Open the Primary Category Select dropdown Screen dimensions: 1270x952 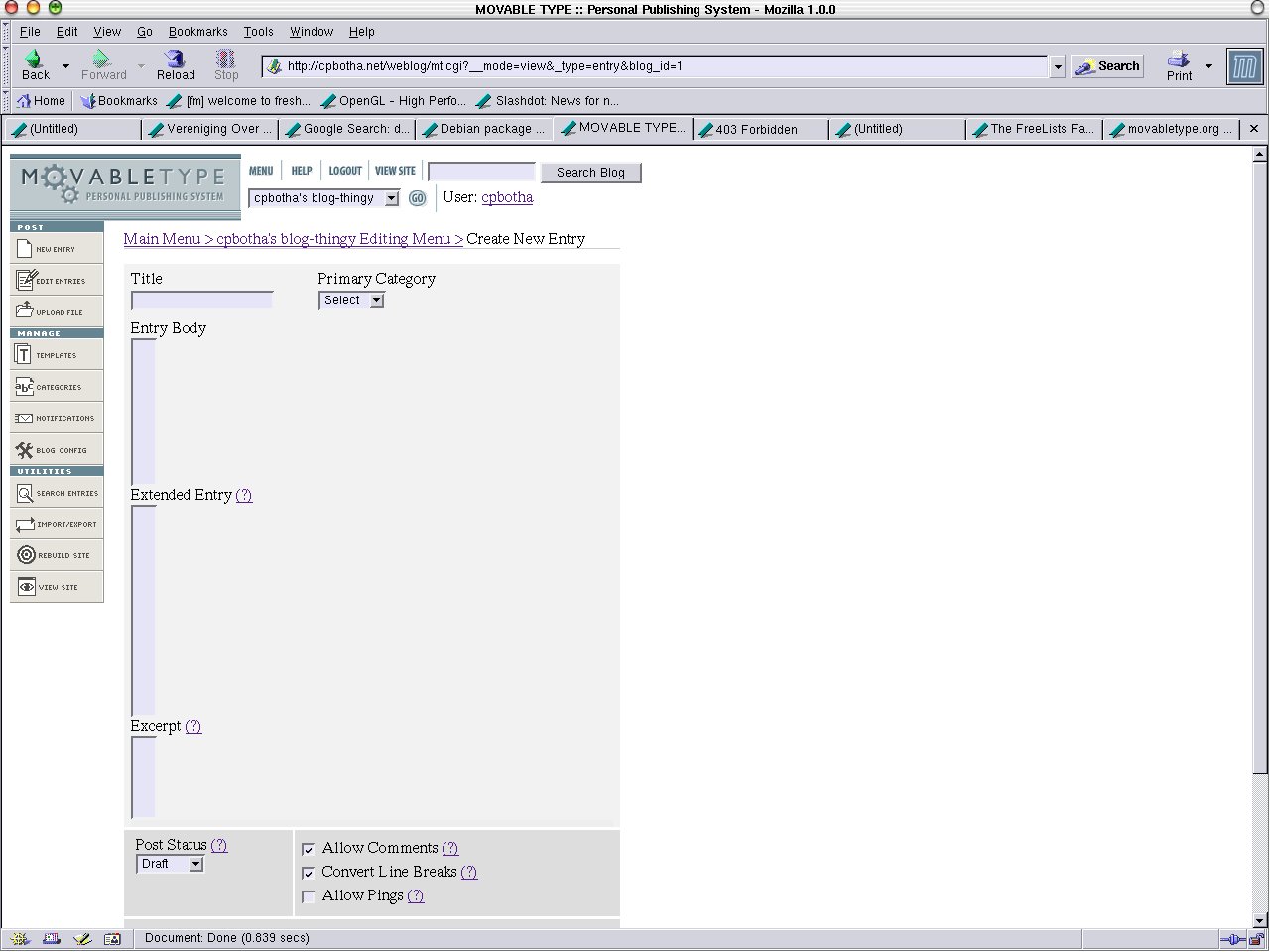pos(351,300)
